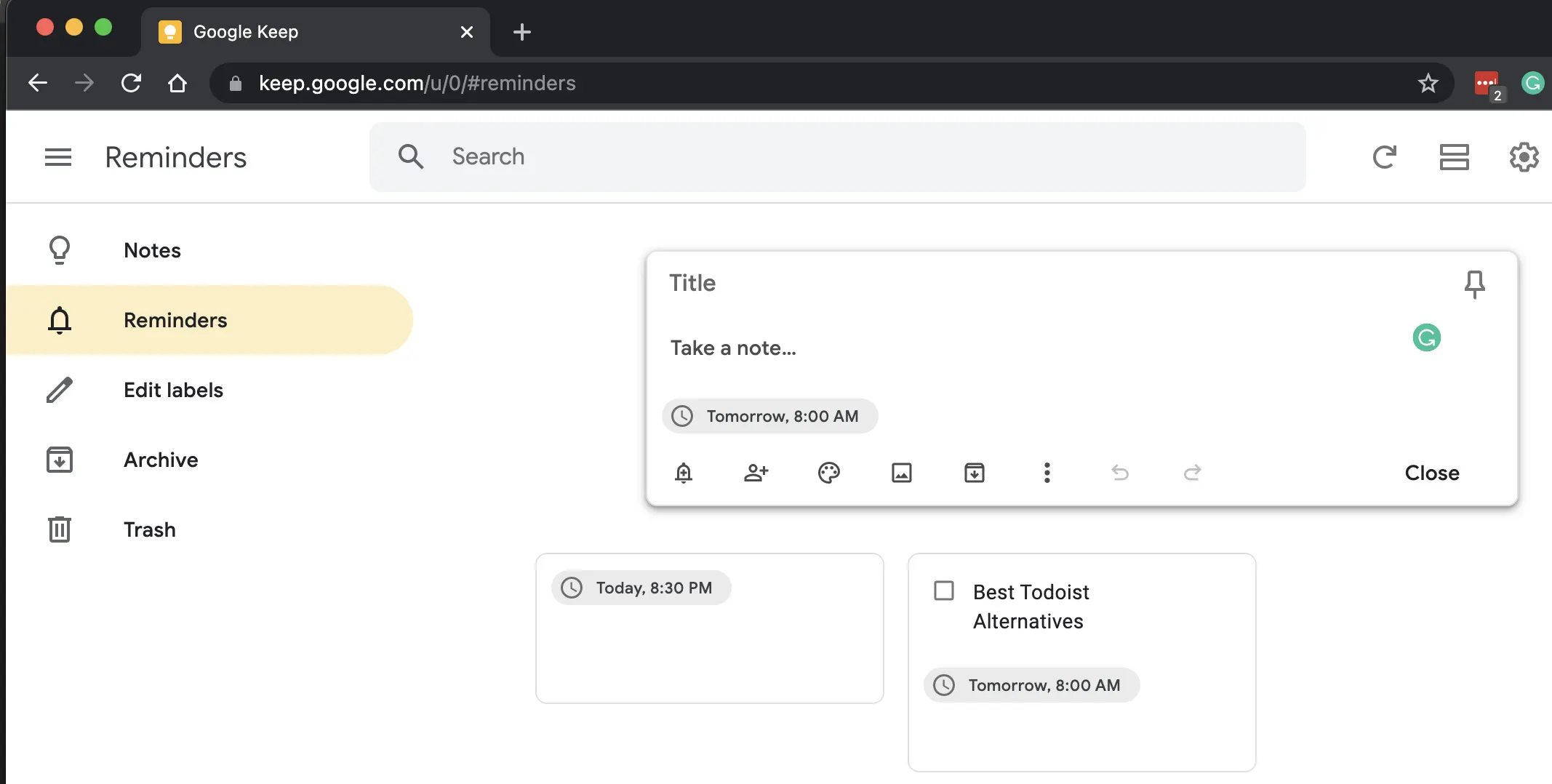The height and width of the screenshot is (784, 1552).
Task: Click the Edit labels pencil icon
Action: click(60, 390)
